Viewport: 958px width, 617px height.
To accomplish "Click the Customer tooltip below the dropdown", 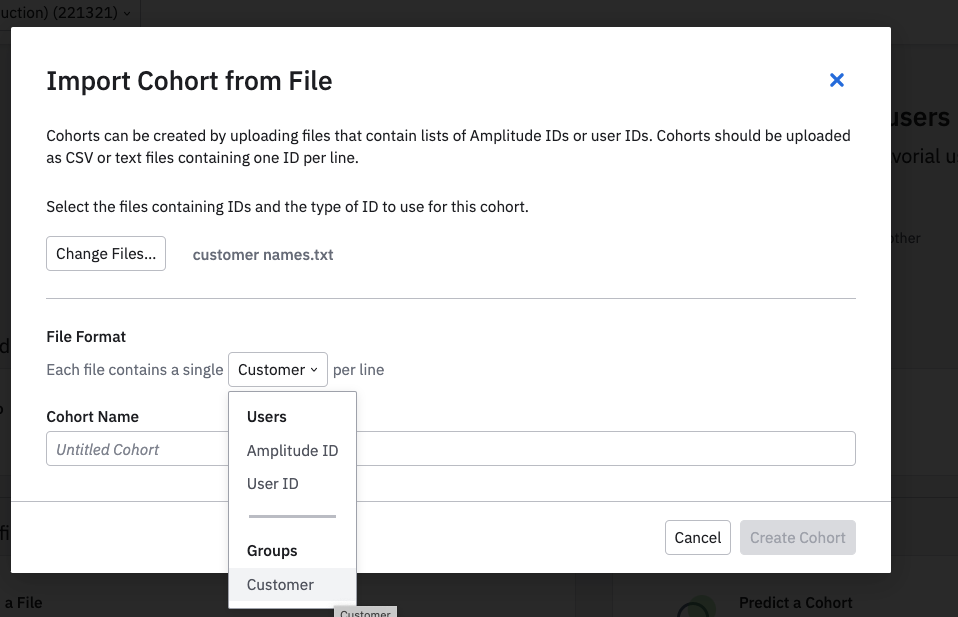I will click(x=365, y=612).
